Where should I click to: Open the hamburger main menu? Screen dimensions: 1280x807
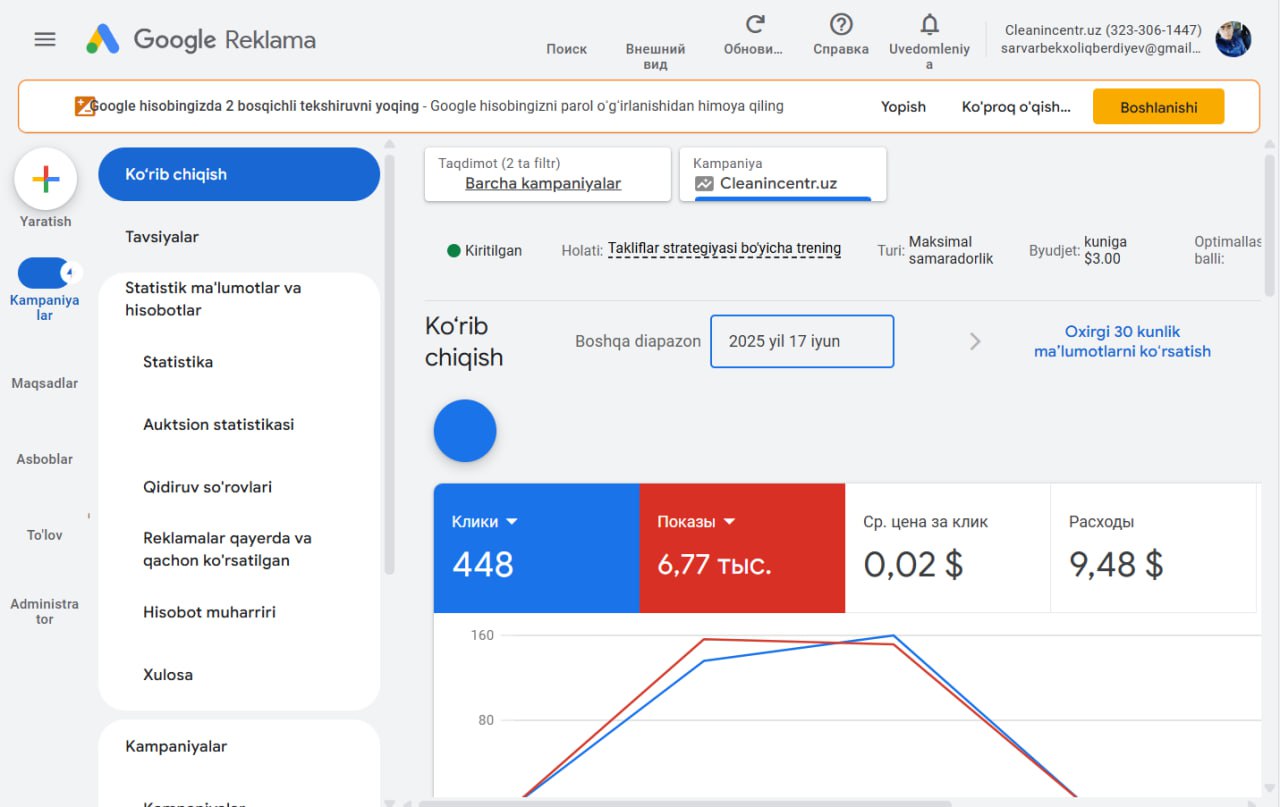tap(45, 39)
